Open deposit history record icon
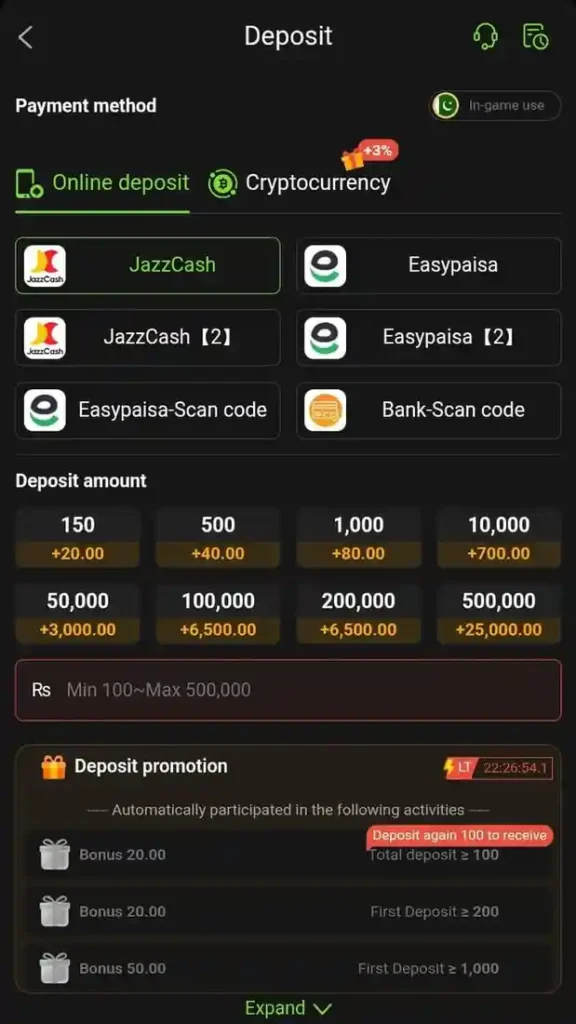This screenshot has height=1024, width=576. 536,37
